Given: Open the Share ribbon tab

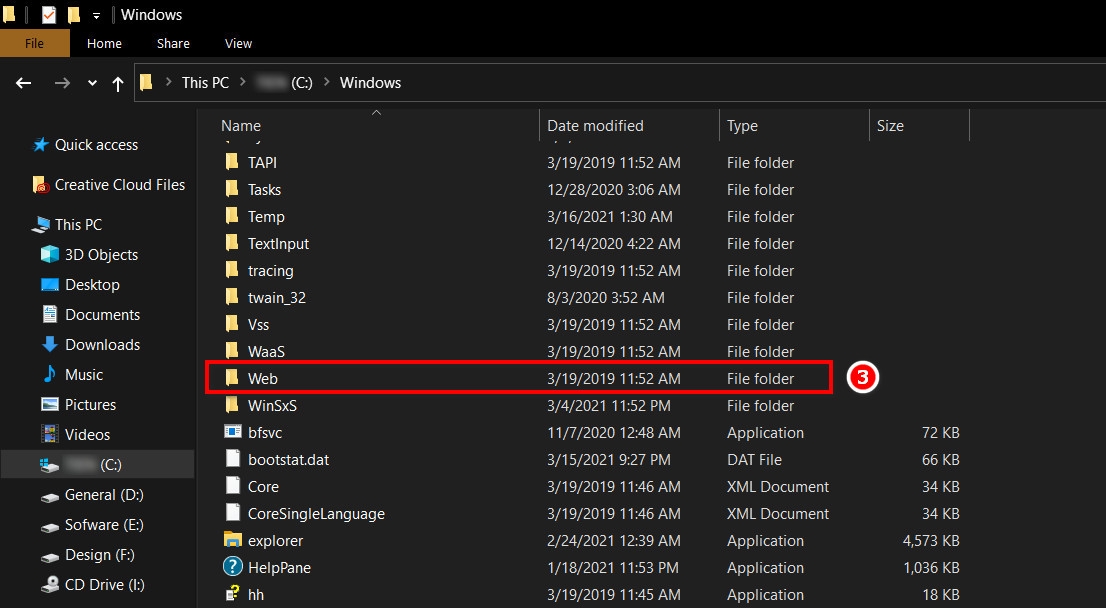Looking at the screenshot, I should pos(173,43).
